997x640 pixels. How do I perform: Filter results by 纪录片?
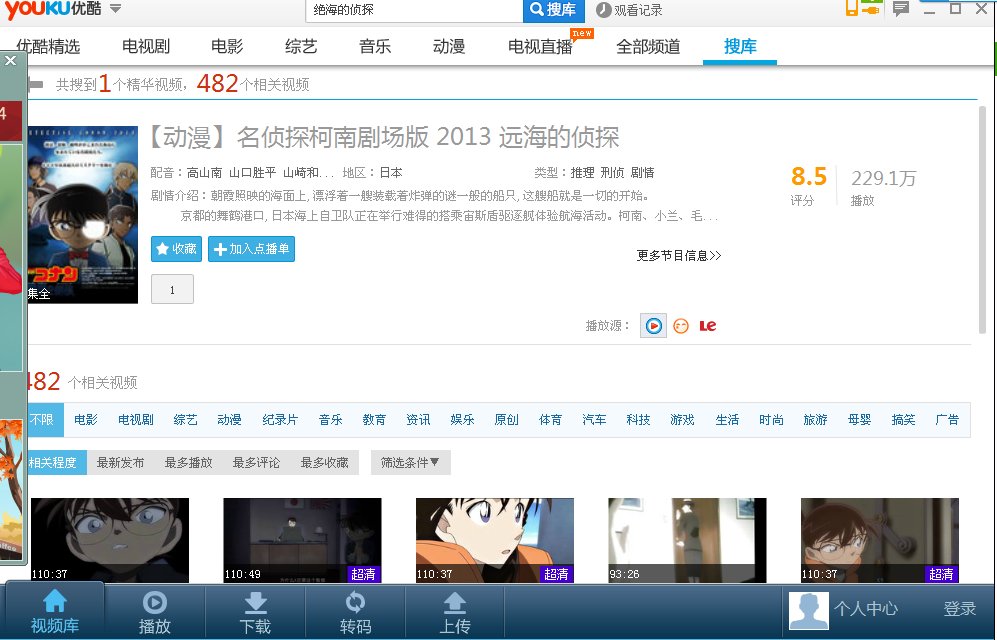point(280,419)
